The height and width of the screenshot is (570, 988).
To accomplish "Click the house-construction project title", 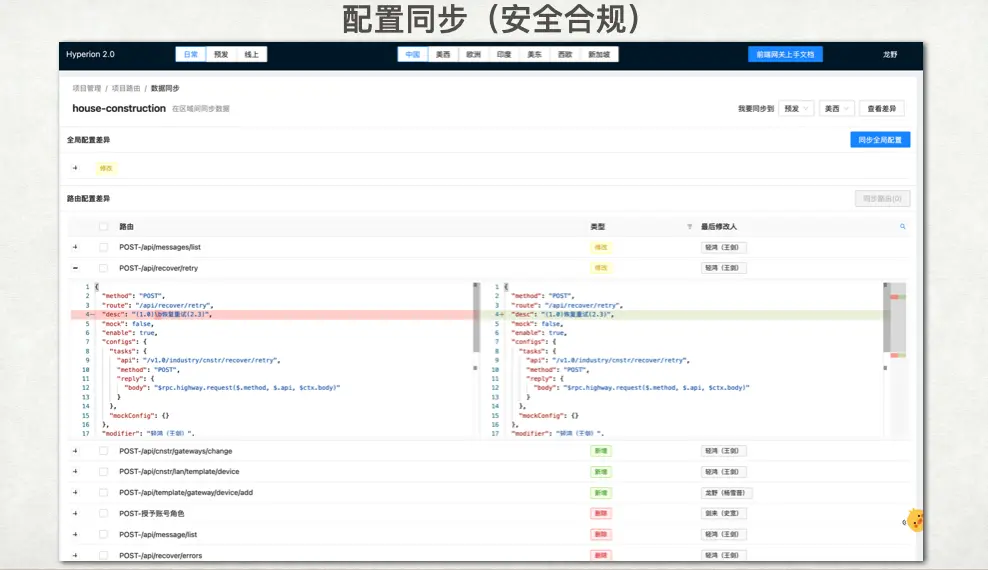I will [119, 108].
